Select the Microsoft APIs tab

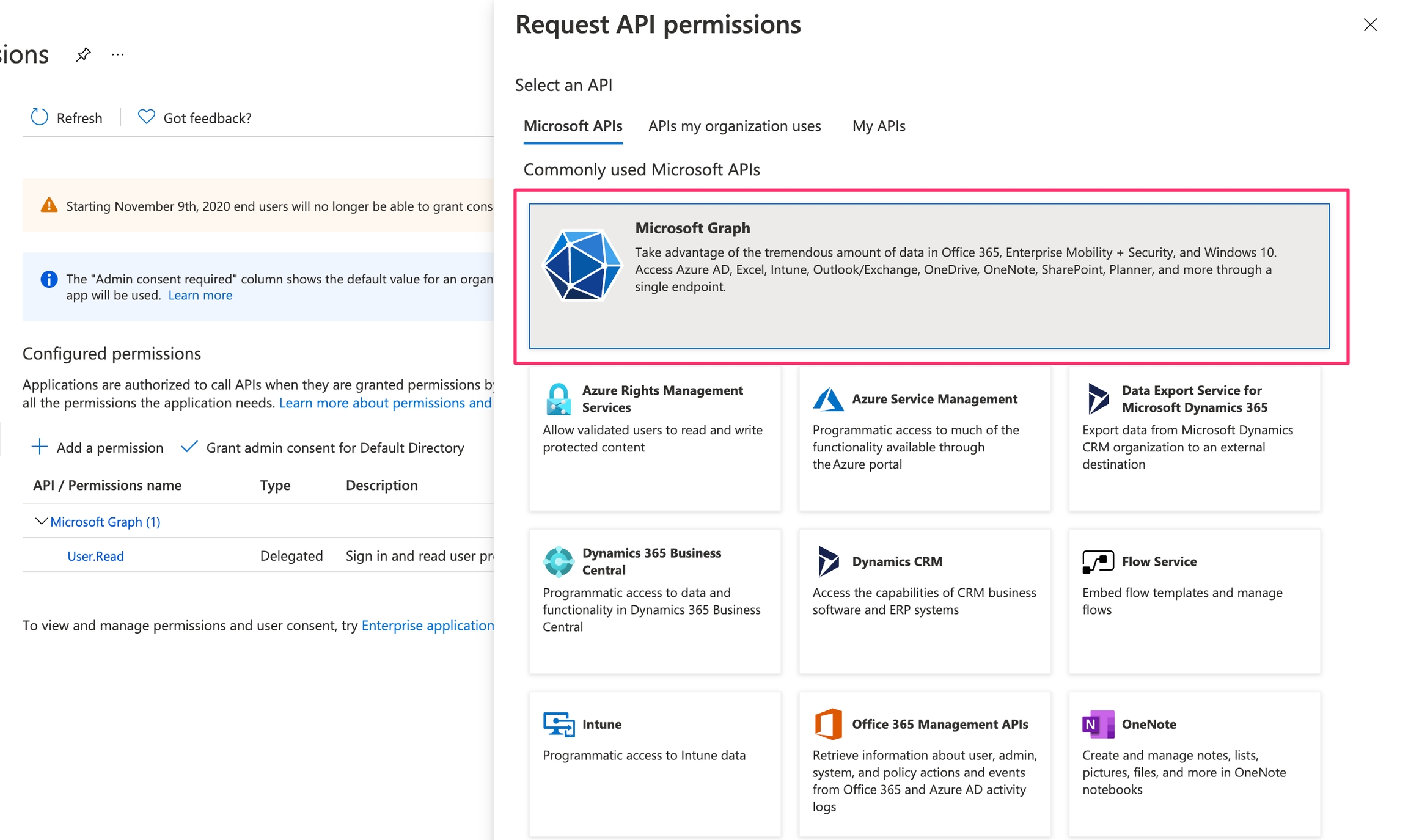pyautogui.click(x=573, y=126)
